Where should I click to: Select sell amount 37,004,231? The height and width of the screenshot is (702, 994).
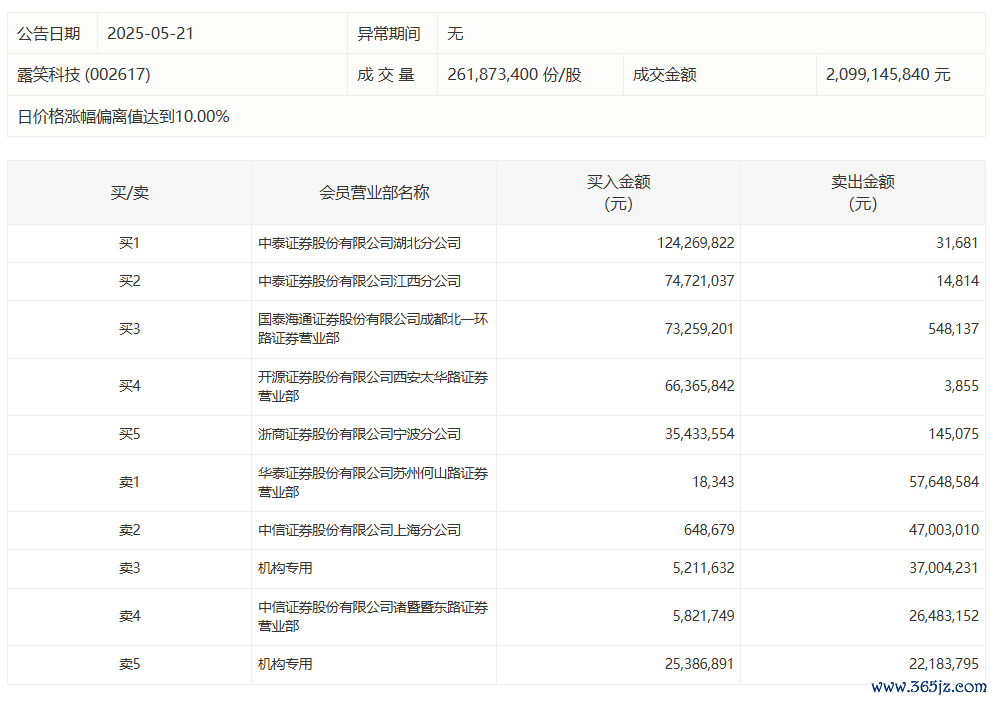point(944,568)
